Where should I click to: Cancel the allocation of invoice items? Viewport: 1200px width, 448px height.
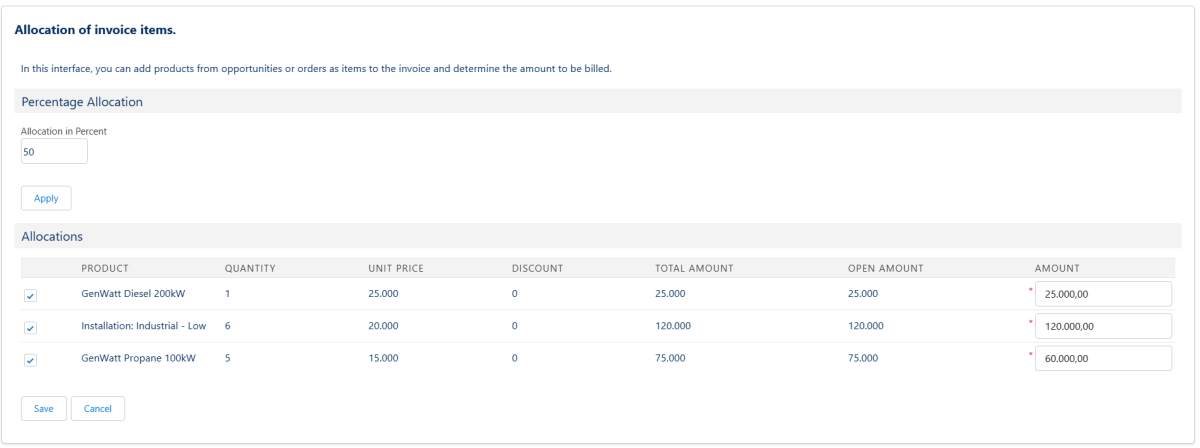click(97, 408)
